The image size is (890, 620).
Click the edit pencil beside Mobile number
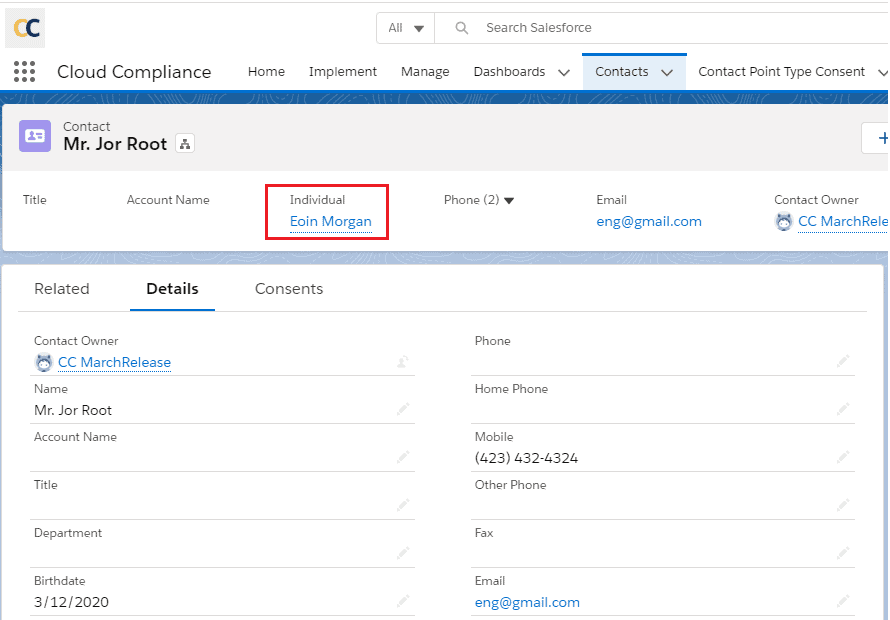[x=843, y=457]
